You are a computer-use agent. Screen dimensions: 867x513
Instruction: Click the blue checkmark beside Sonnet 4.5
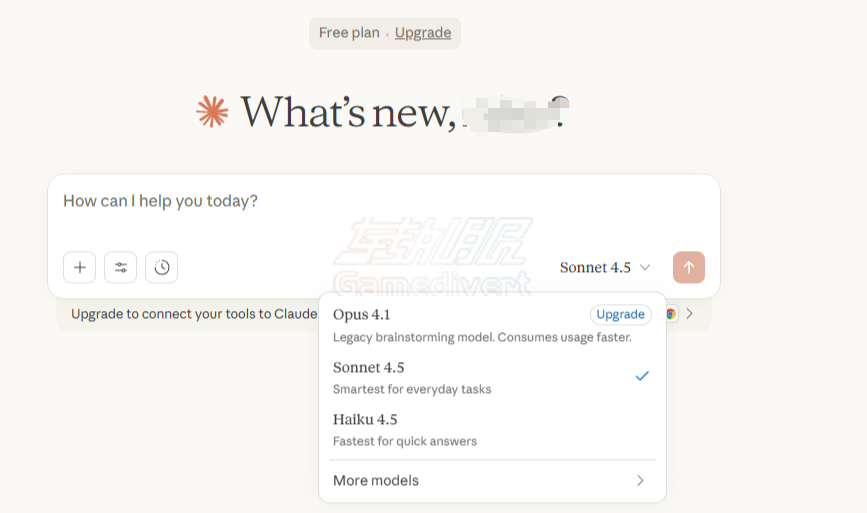click(642, 376)
